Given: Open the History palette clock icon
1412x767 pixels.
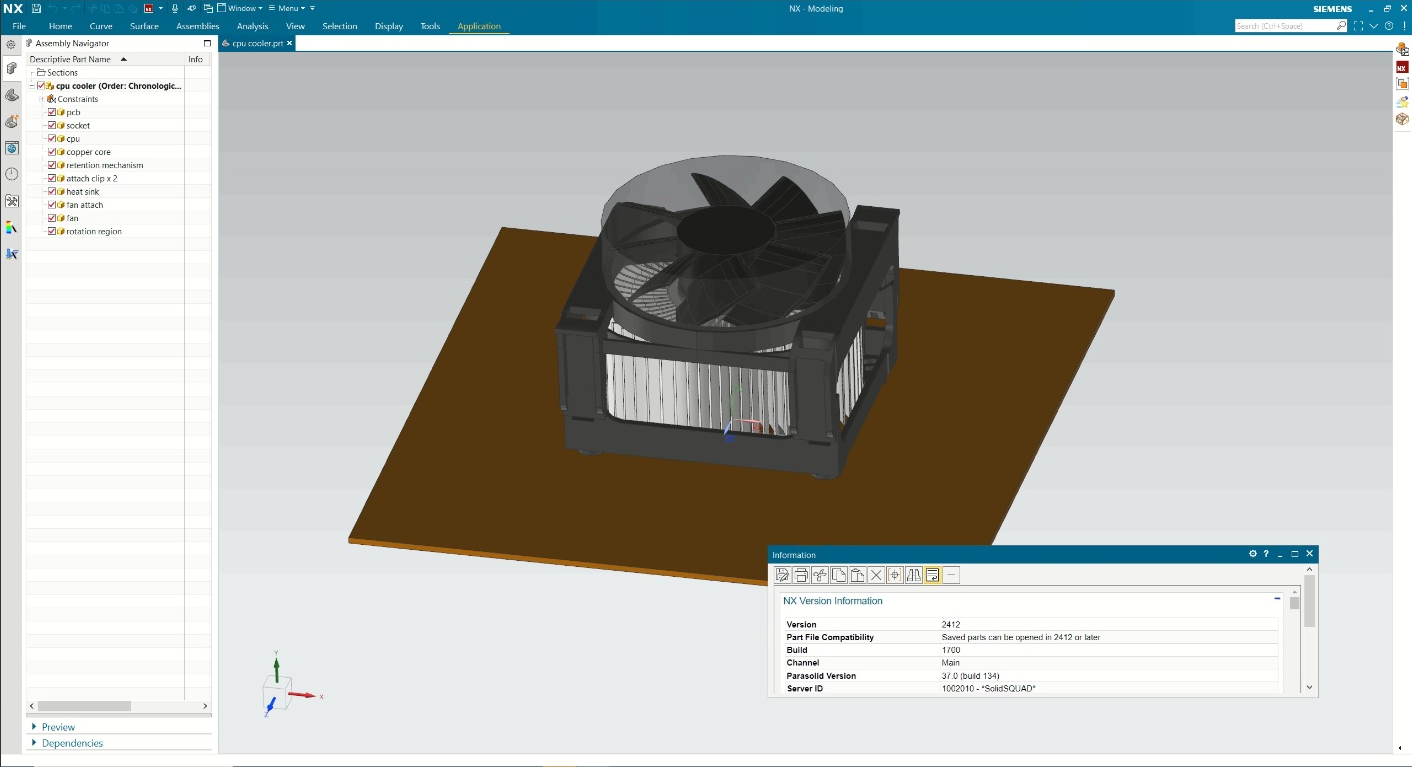Looking at the screenshot, I should coord(11,174).
